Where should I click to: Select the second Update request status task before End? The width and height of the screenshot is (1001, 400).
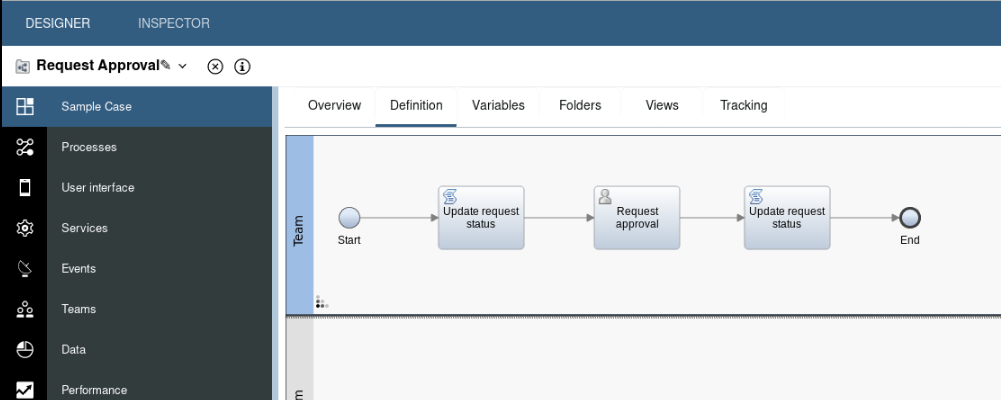[x=787, y=218]
